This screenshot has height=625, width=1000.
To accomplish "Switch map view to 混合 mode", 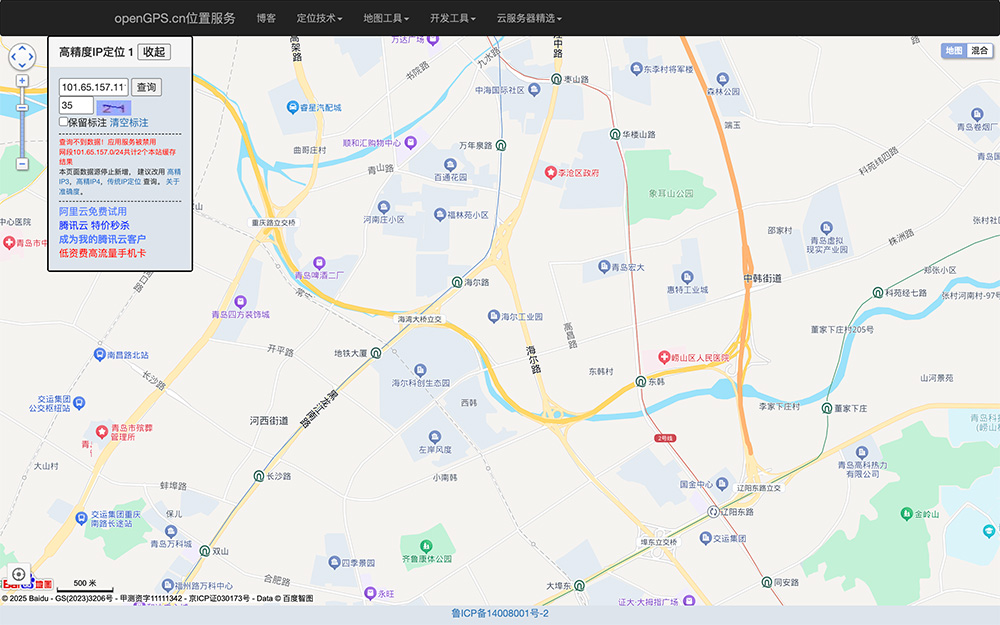I will click(980, 50).
